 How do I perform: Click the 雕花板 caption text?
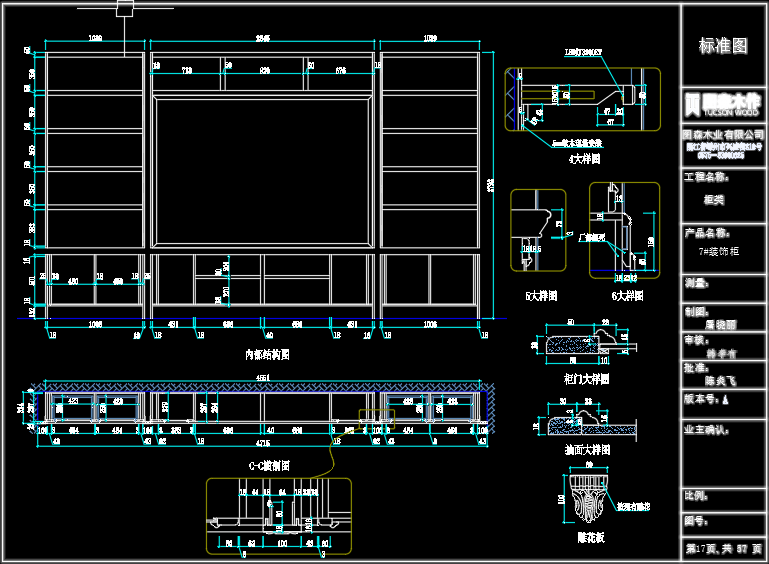(x=589, y=537)
